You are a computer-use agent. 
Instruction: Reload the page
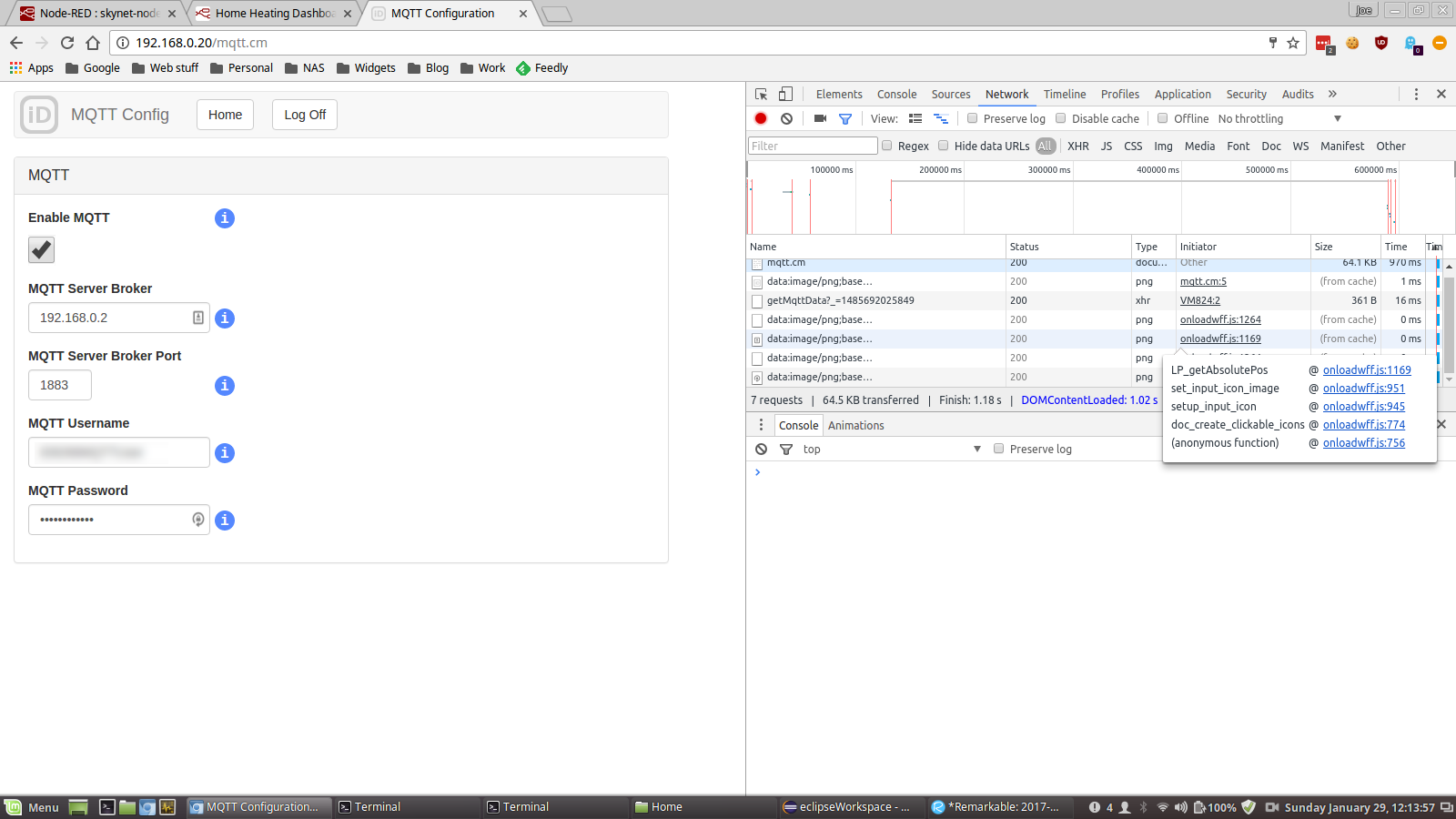tap(67, 43)
